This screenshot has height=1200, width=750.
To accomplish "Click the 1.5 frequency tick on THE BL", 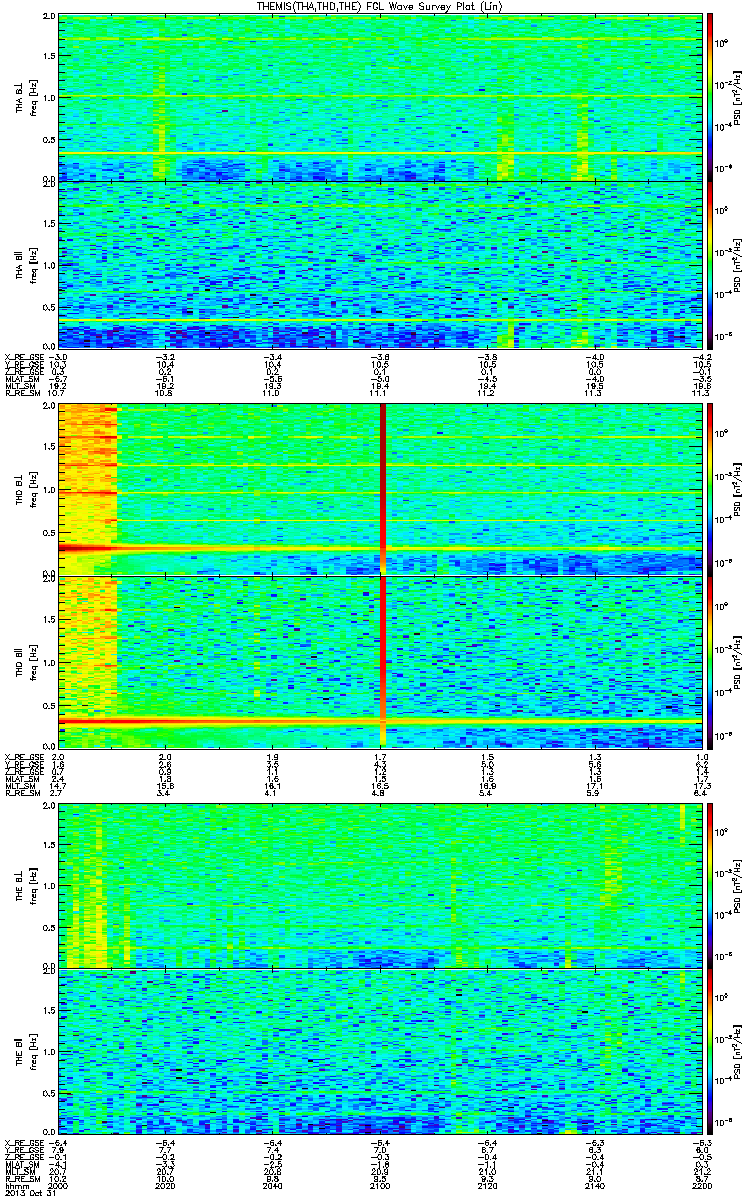I will tap(48, 844).
